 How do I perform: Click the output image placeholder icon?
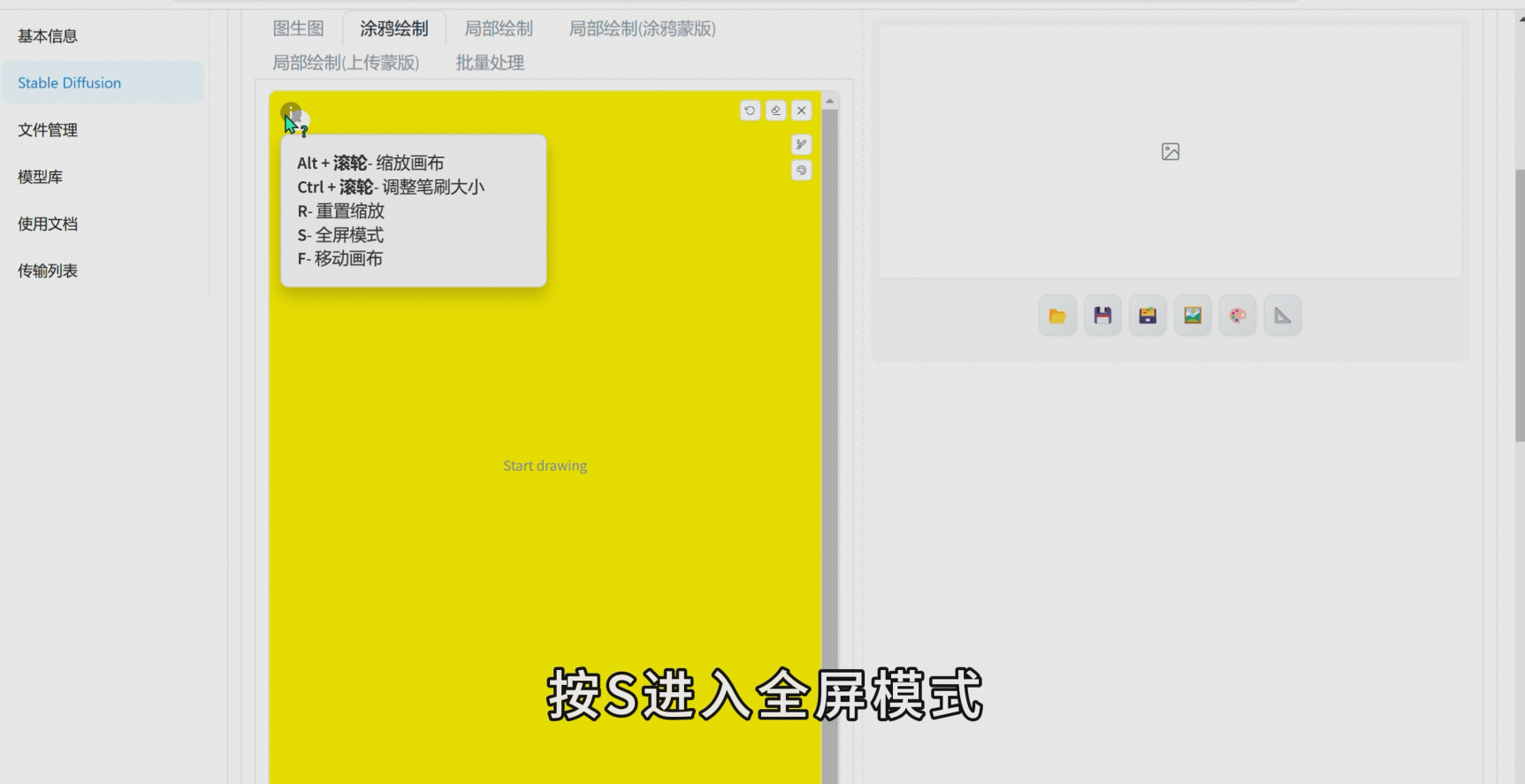point(1170,152)
